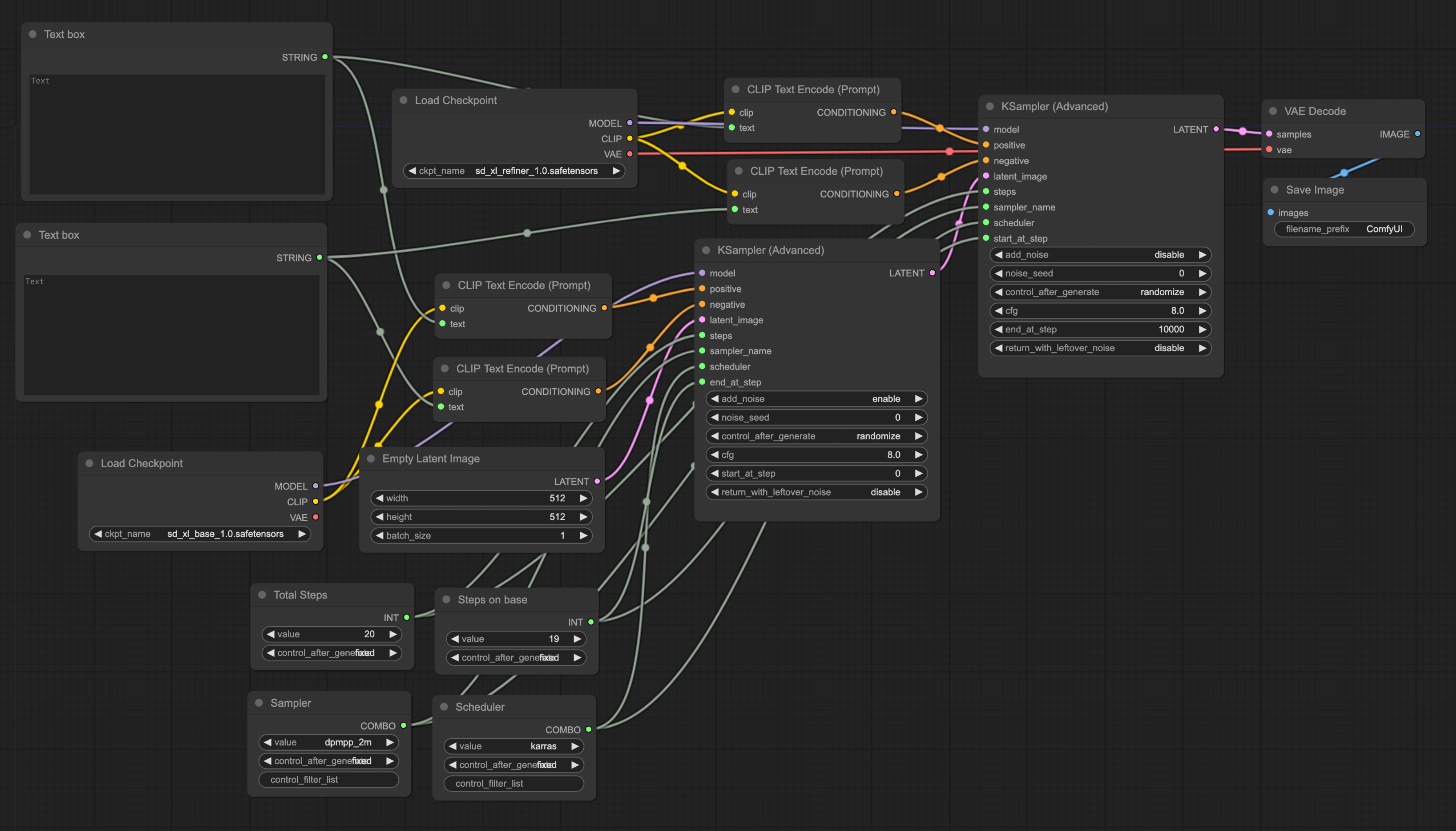The height and width of the screenshot is (831, 1456).
Task: Collapse the Empty Latent Image node dot
Action: click(371, 458)
